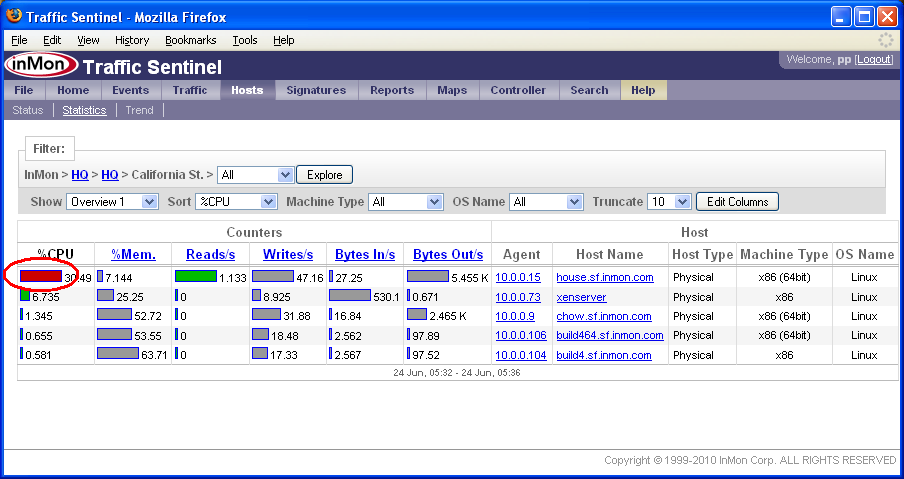
Task: Open the View menu
Action: click(x=88, y=40)
